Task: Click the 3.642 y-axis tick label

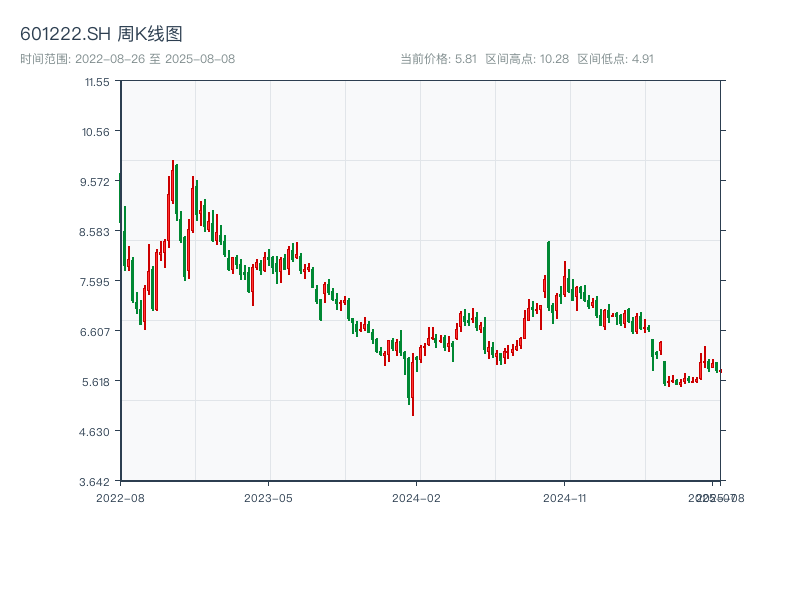Action: (x=96, y=482)
